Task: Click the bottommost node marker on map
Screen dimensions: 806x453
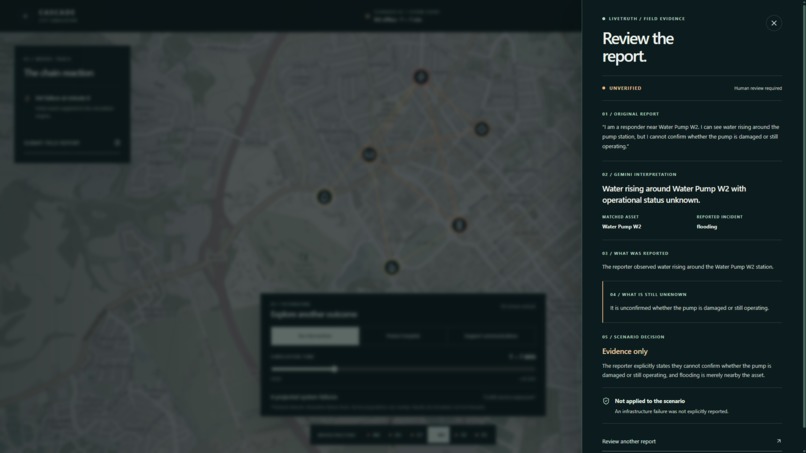Action: (392, 267)
